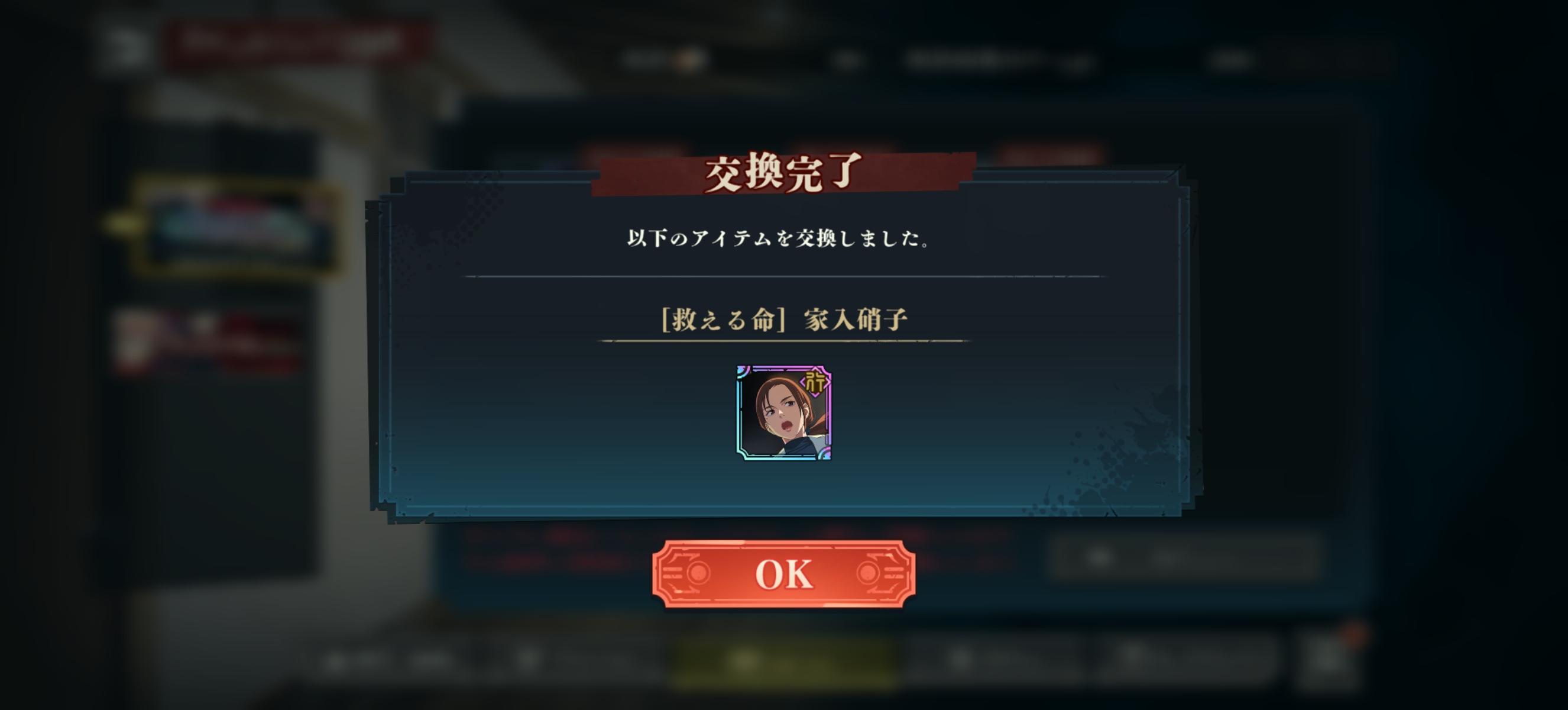Click the blurred currency icon in top bar
Viewport: 1568px width, 710px height.
click(689, 60)
